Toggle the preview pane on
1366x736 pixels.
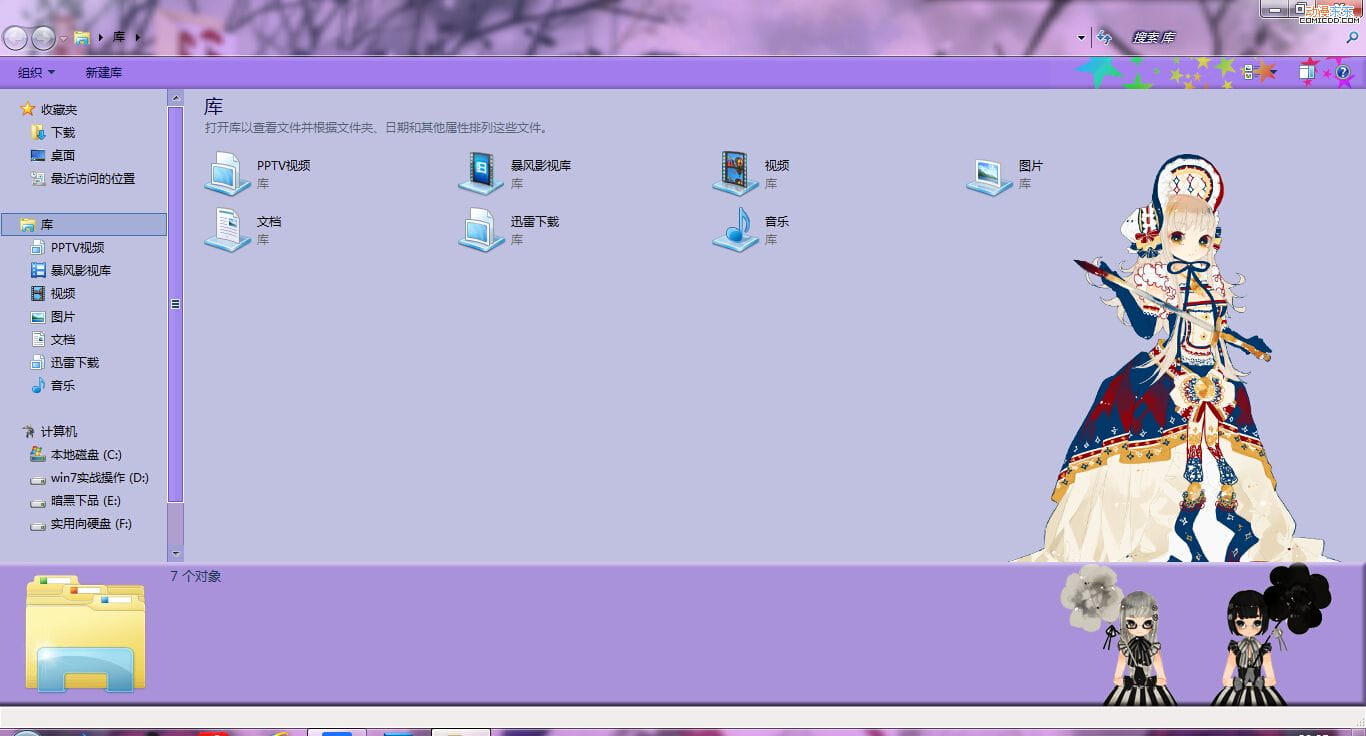1307,71
